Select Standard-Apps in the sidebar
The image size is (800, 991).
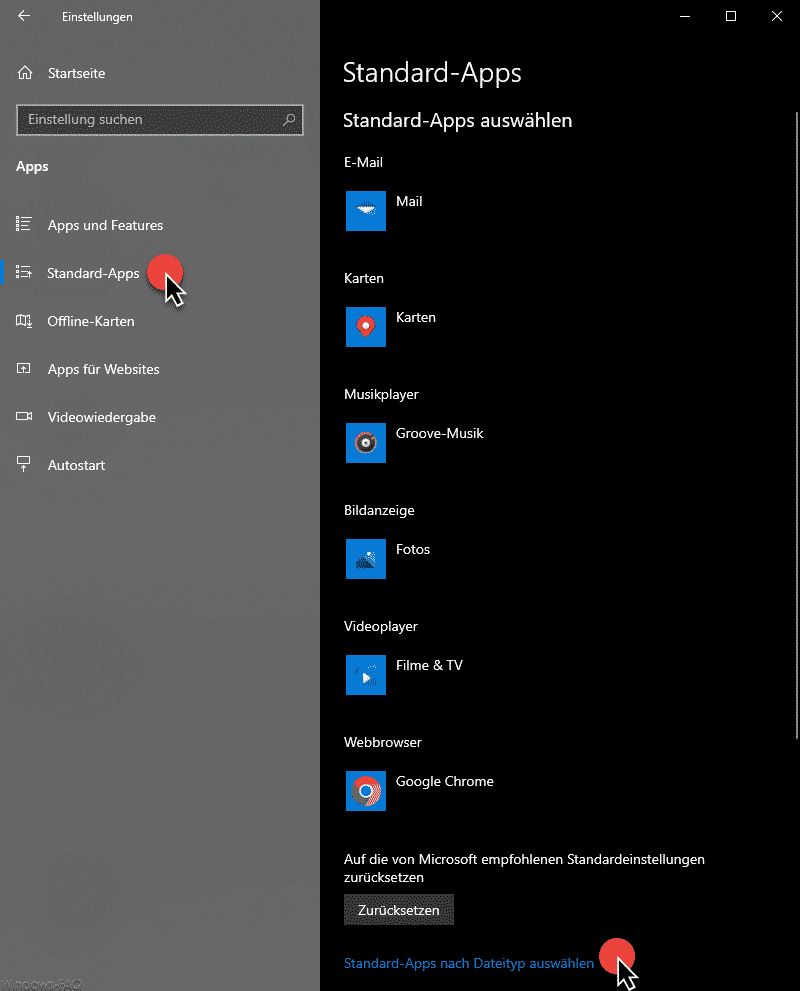[93, 273]
